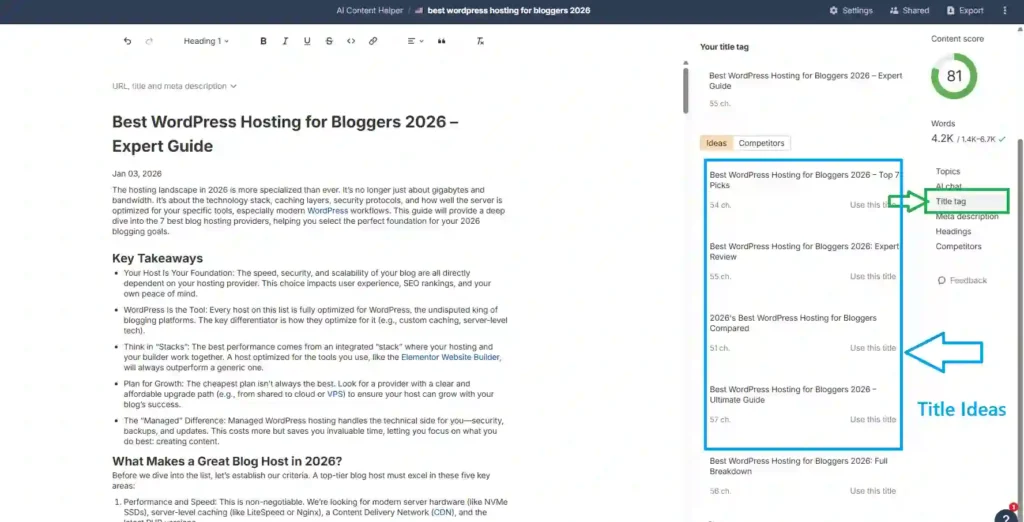
Task: Open Competitors in the side menu
Action: (x=958, y=246)
